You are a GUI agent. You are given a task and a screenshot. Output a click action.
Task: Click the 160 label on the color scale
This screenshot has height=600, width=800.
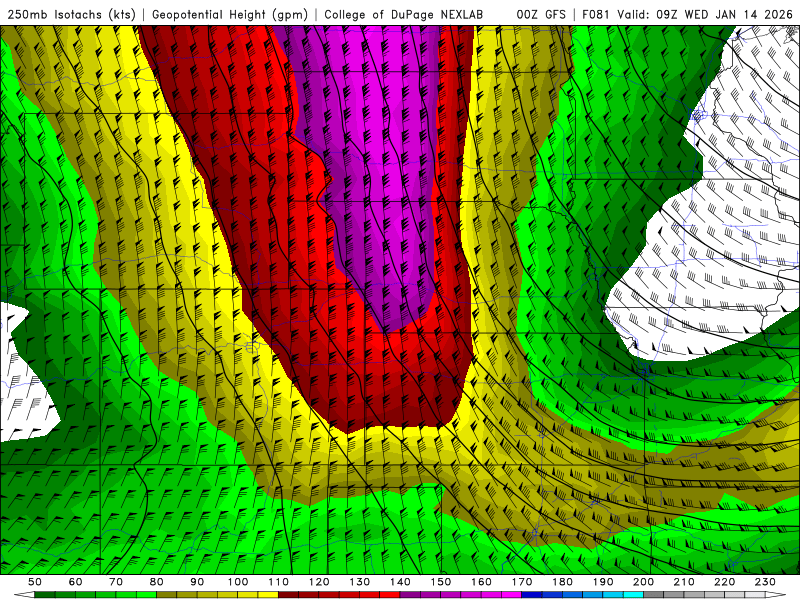[x=481, y=582]
